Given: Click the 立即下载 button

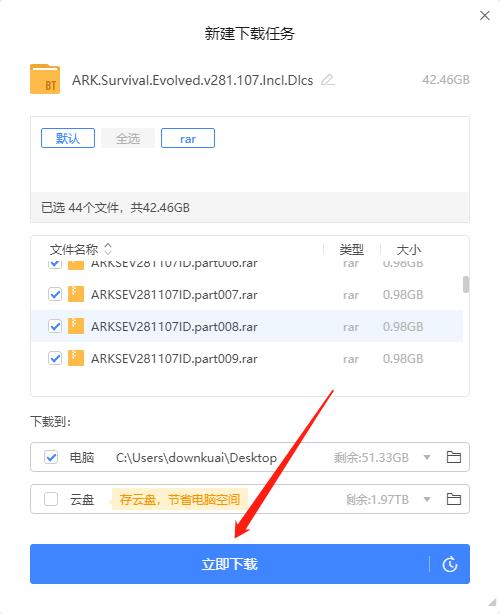Looking at the screenshot, I should tap(229, 564).
